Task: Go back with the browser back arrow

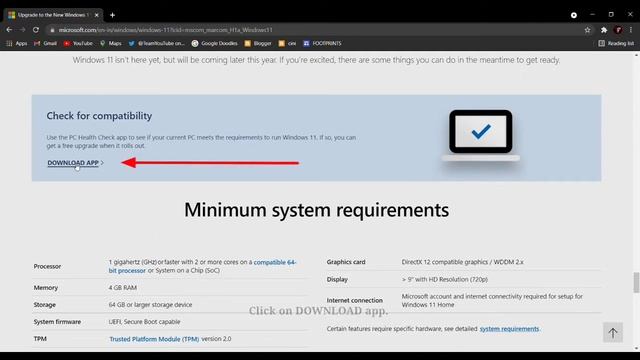Action: (9, 30)
